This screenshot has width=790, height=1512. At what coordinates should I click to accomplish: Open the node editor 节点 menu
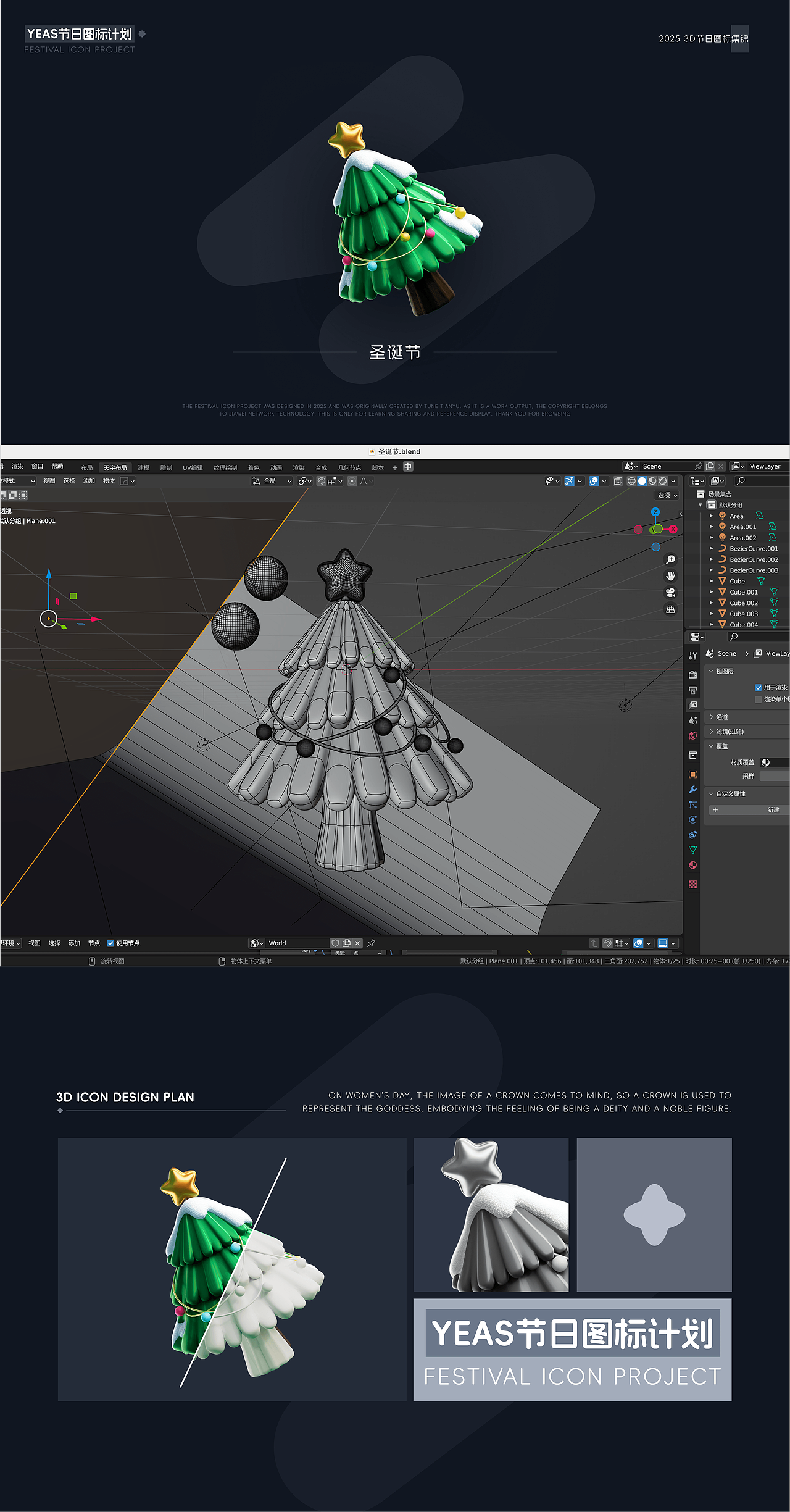coord(94,943)
